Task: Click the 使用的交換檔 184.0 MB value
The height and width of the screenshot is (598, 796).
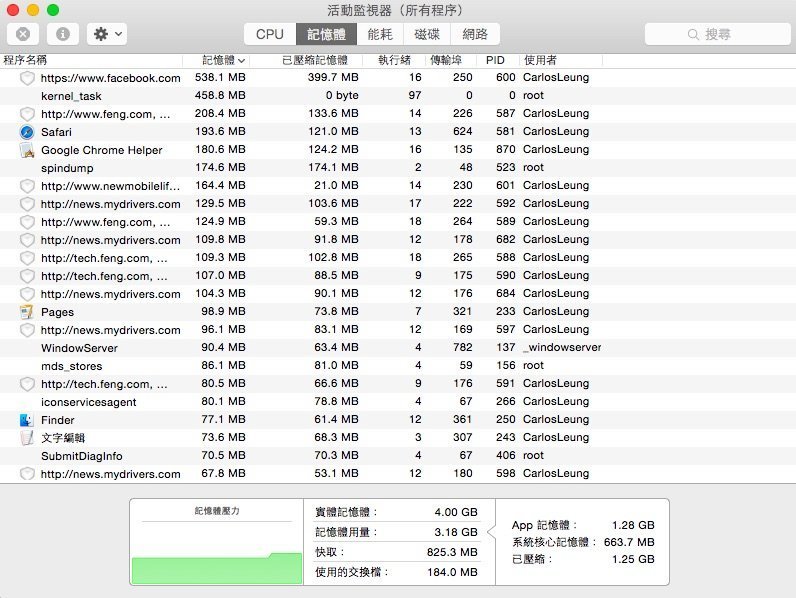Action: 452,572
